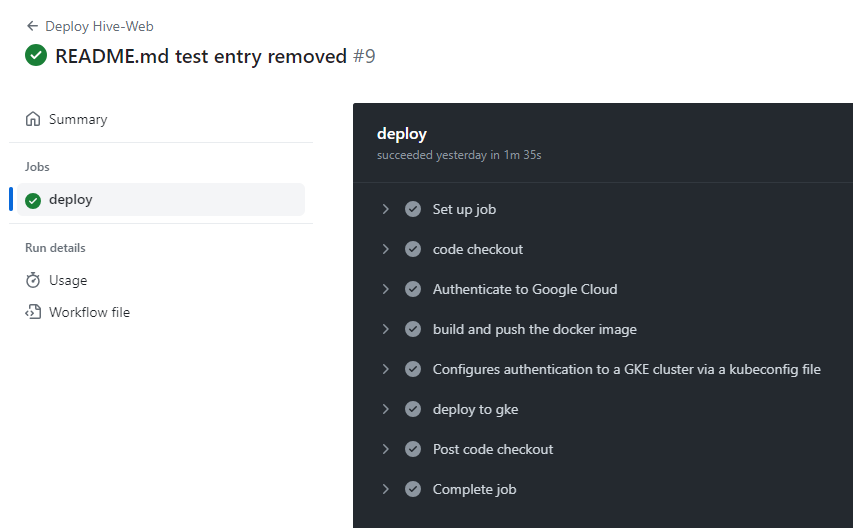The width and height of the screenshot is (853, 528).
Task: Click the check icon next to Complete job
Action: coord(413,489)
